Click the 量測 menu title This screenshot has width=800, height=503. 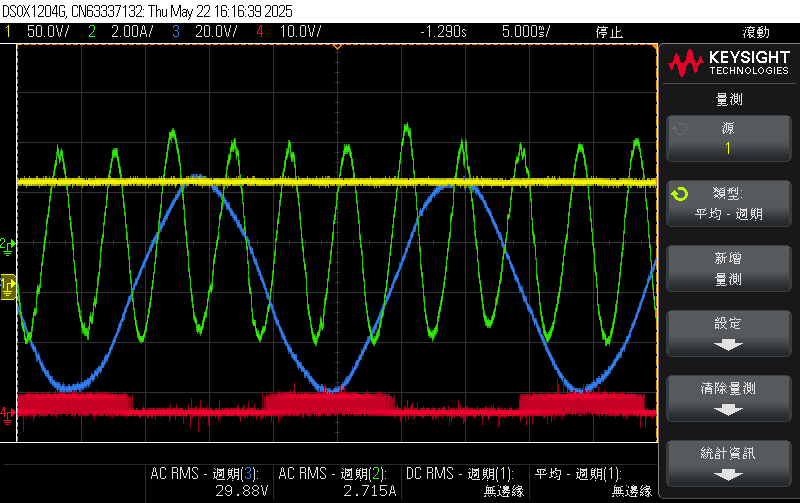729,99
